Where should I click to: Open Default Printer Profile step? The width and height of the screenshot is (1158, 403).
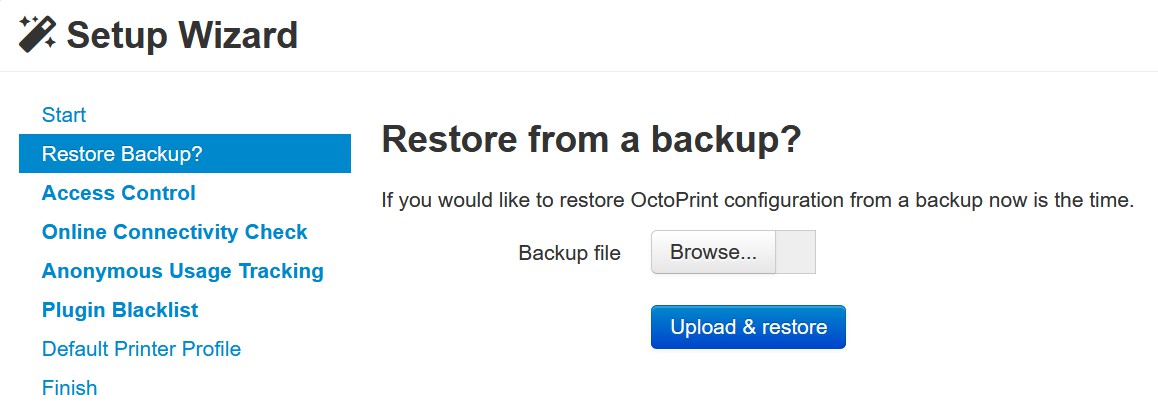[141, 348]
